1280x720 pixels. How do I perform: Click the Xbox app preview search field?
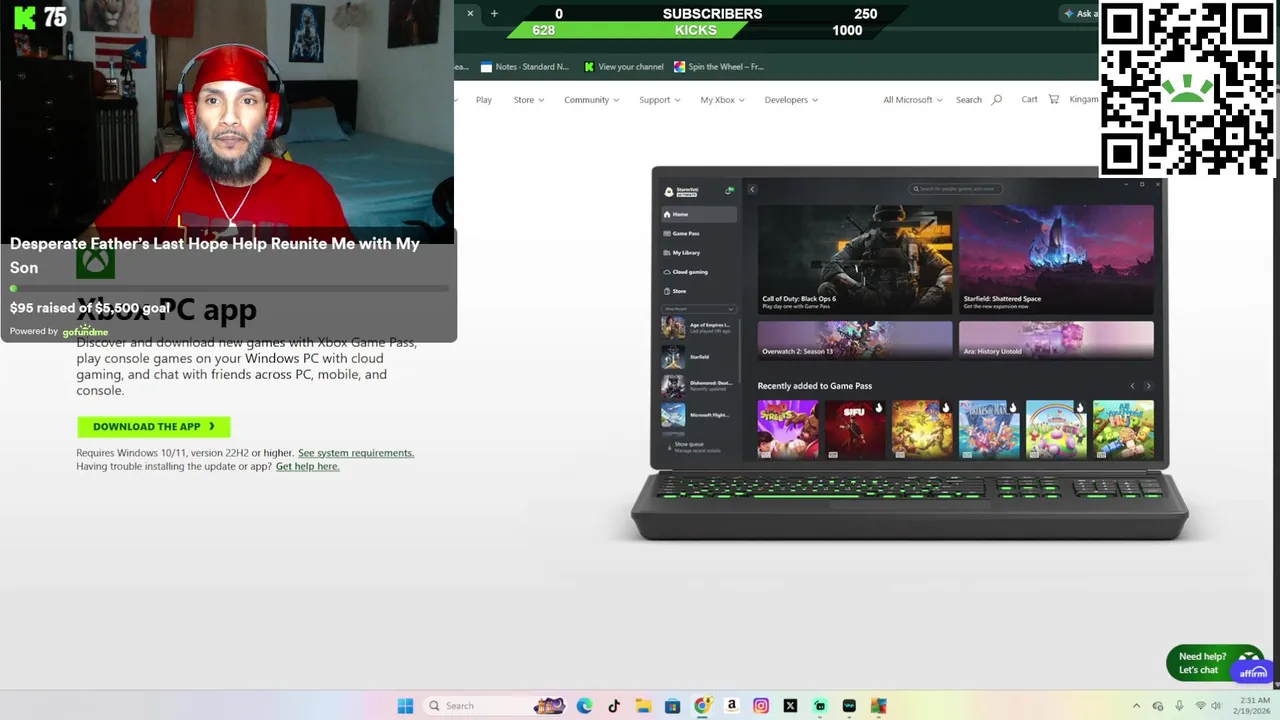[x=955, y=189]
